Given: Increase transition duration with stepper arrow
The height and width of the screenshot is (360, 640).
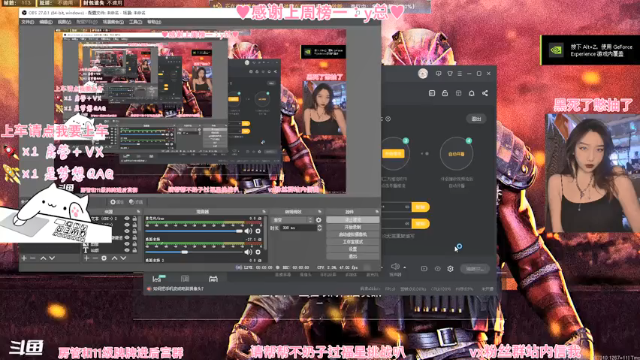Looking at the screenshot, I should click(x=319, y=226).
